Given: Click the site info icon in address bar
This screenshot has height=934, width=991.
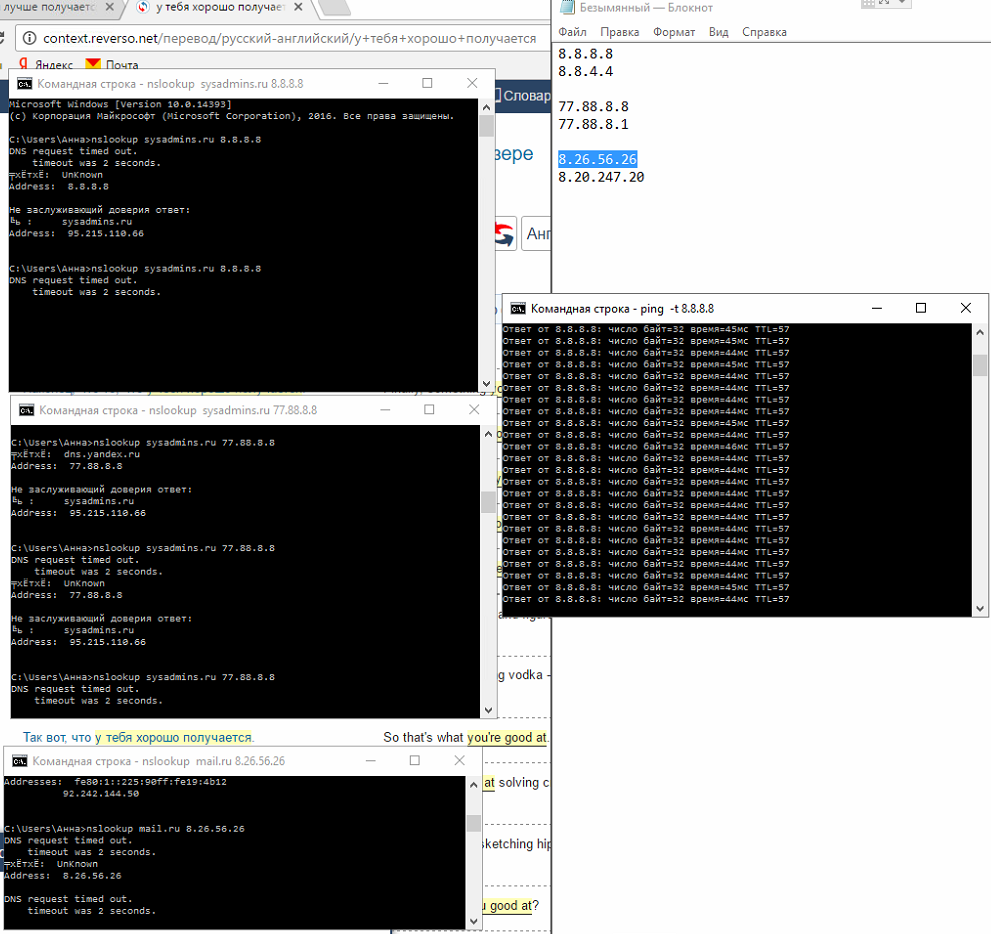Looking at the screenshot, I should click(x=30, y=39).
